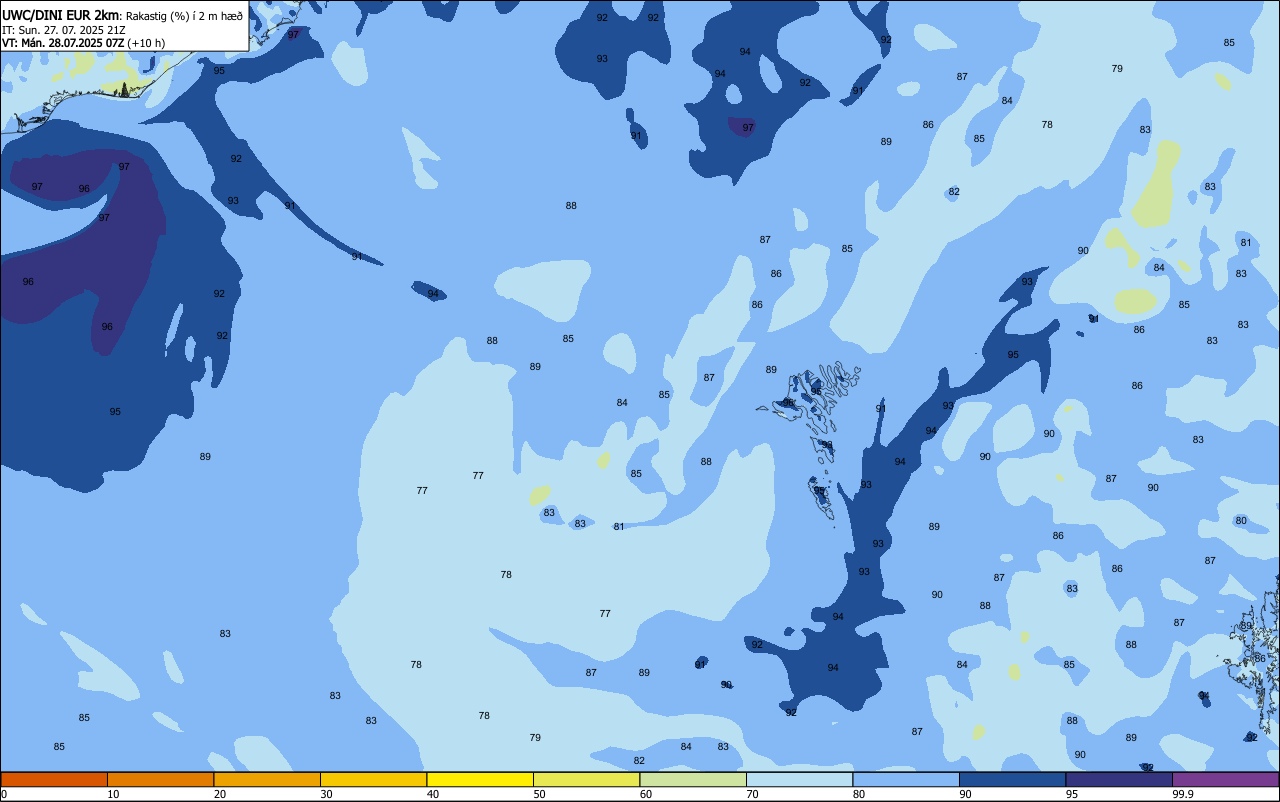The width and height of the screenshot is (1280, 802).
Task: Click the dark blue 90–95 legend segment
Action: click(x=1012, y=779)
